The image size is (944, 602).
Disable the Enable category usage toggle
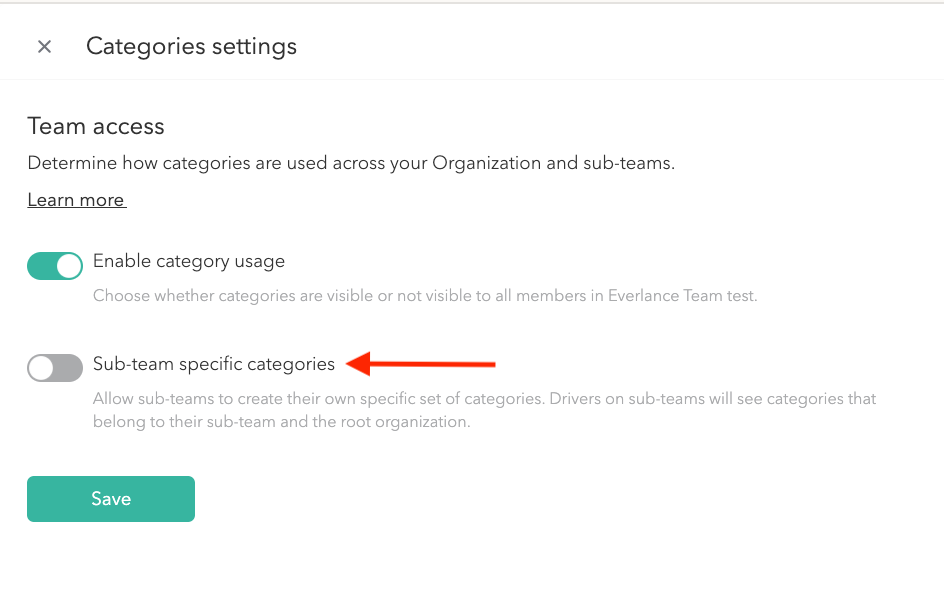[x=55, y=266]
